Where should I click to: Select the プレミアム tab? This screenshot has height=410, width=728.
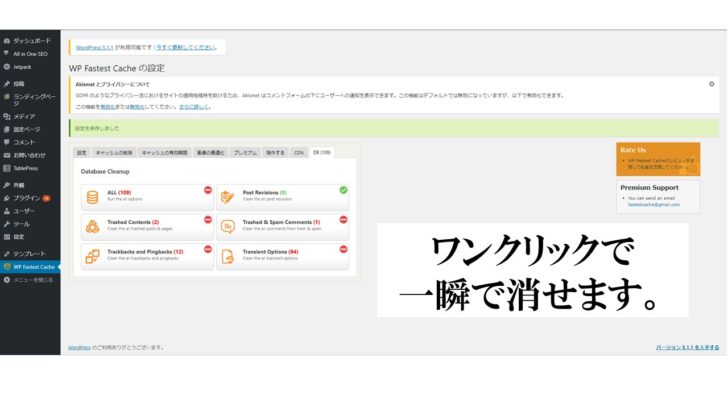(245, 153)
